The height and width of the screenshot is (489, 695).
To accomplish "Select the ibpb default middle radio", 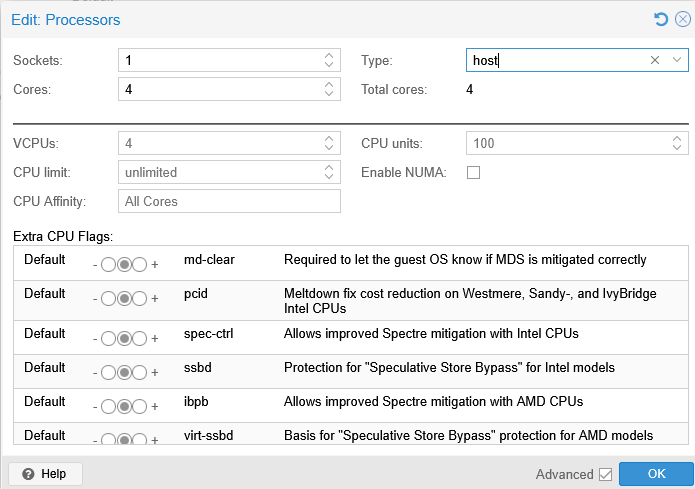I will pyautogui.click(x=124, y=406).
